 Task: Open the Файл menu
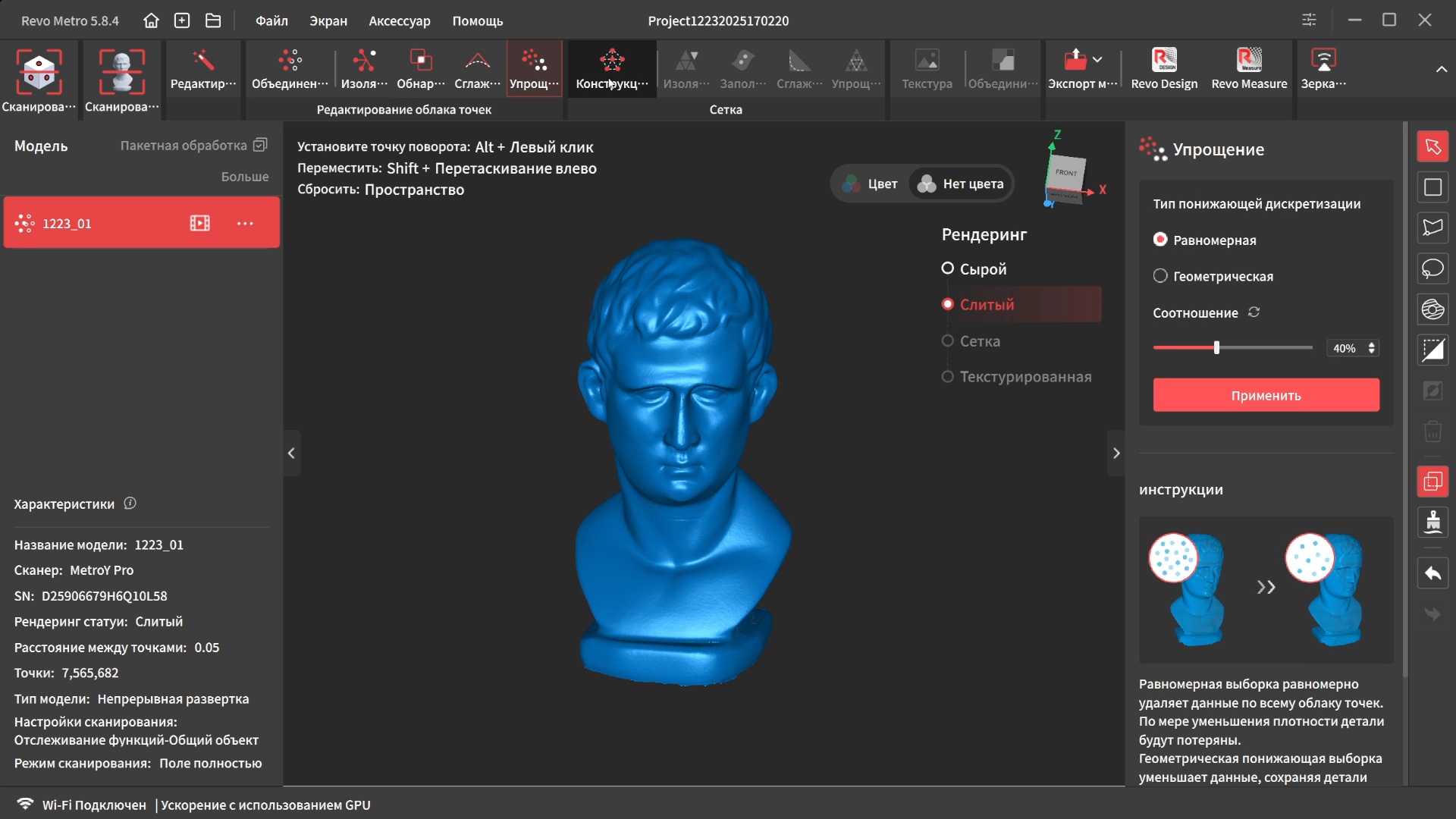coord(271,20)
